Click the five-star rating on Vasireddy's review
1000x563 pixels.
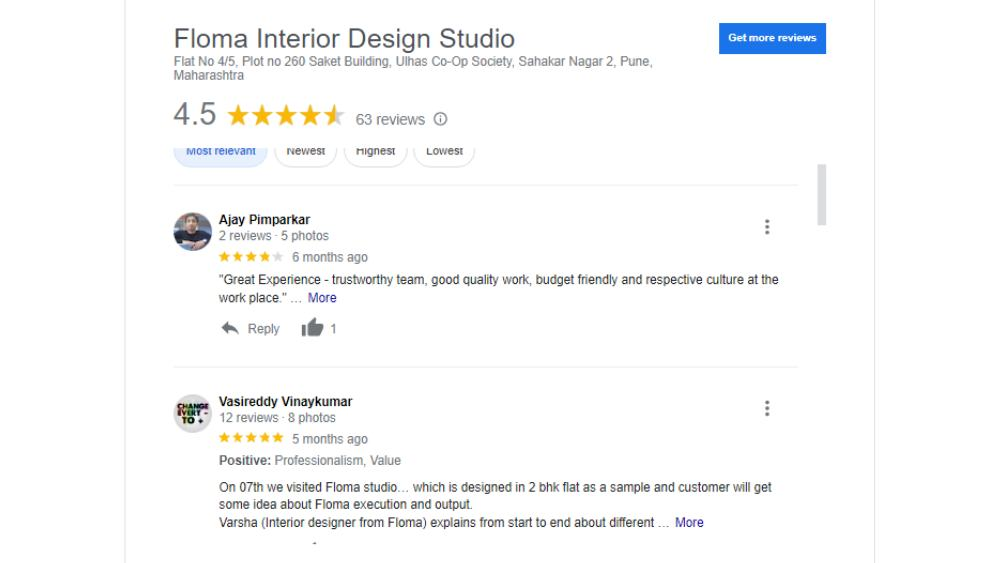(251, 439)
